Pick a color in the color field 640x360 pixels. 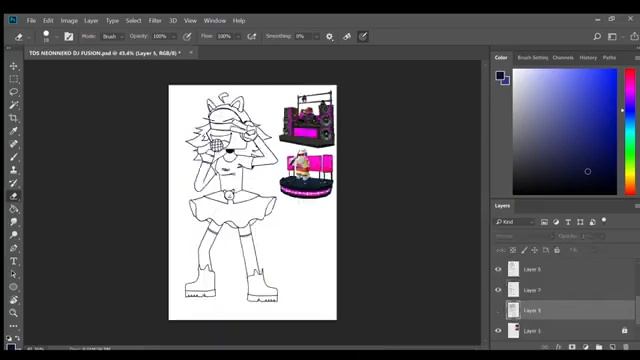pos(565,131)
